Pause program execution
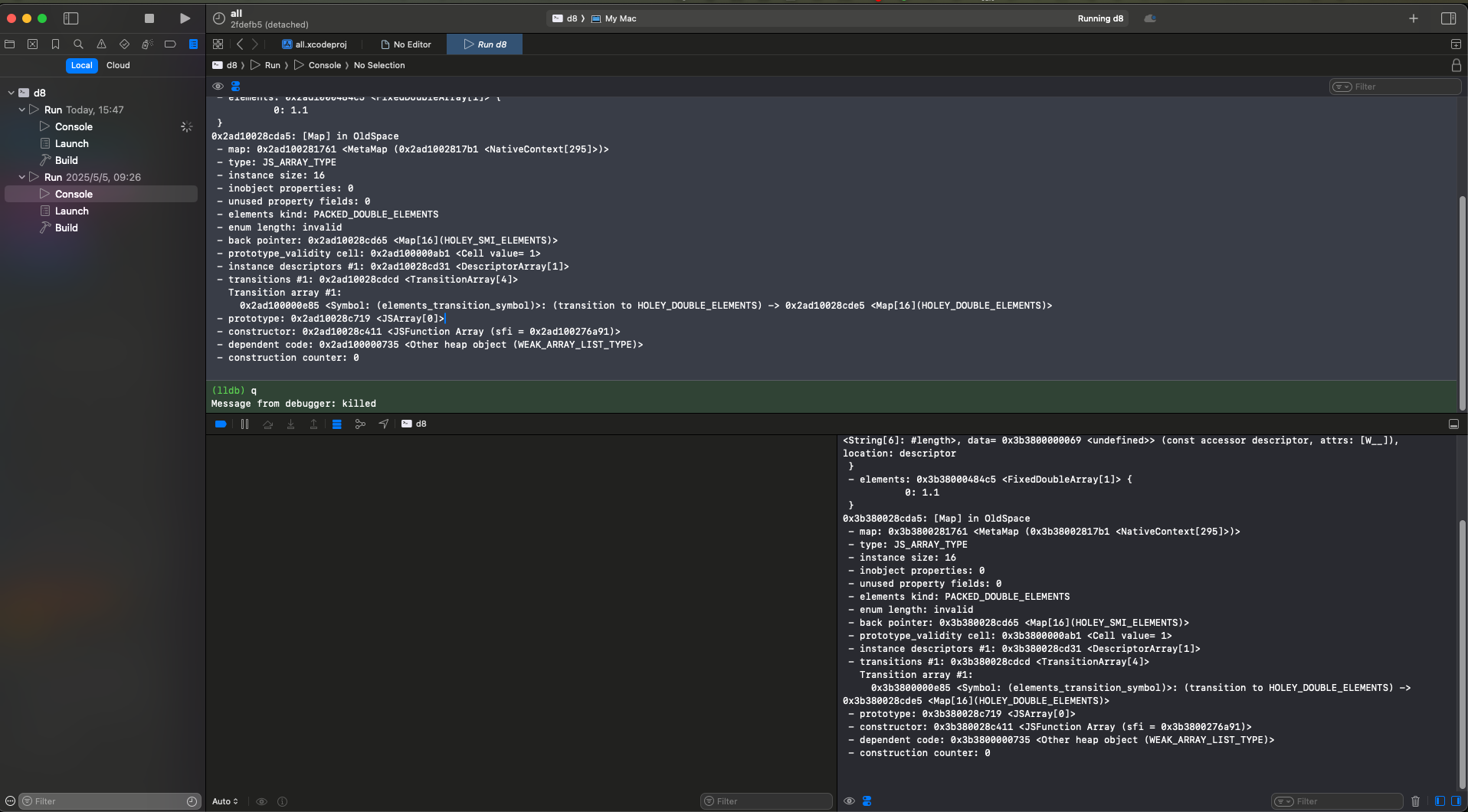 (x=244, y=424)
